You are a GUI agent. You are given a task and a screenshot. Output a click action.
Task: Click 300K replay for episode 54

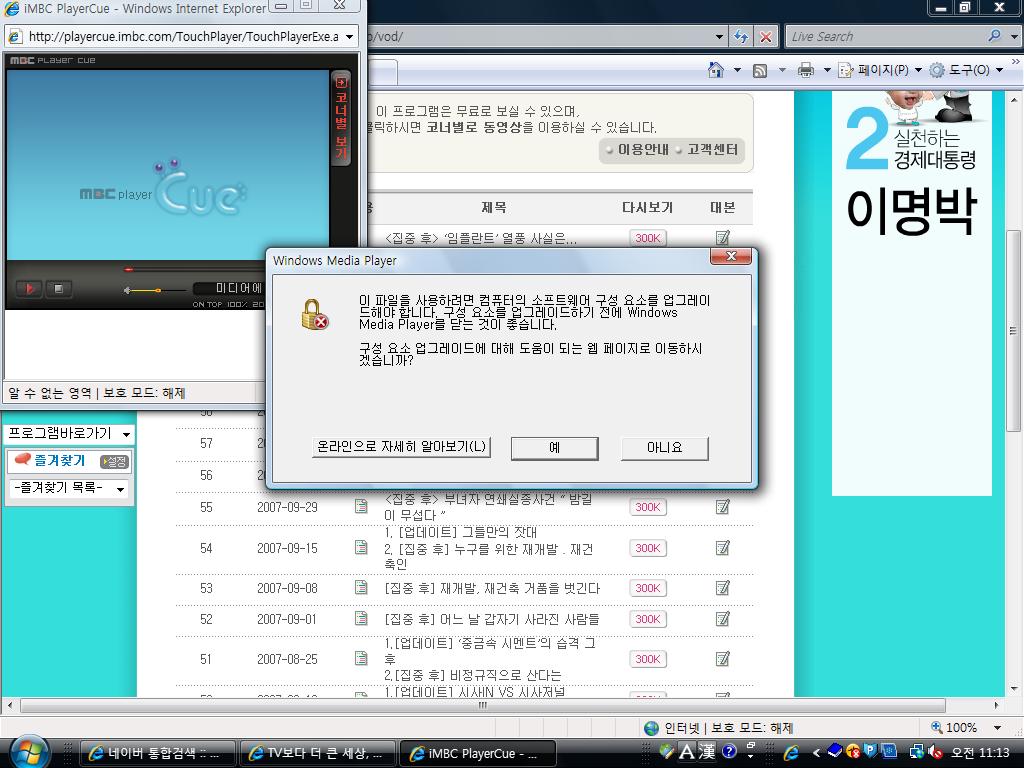[647, 548]
